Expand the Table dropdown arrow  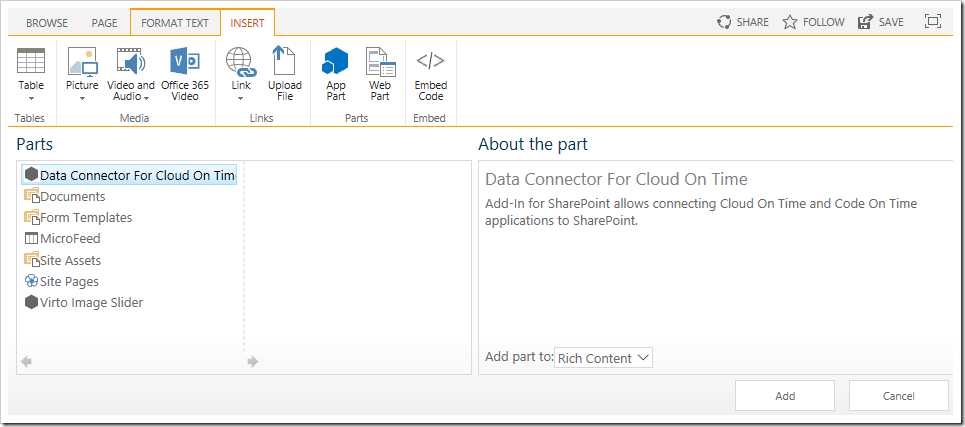click(31, 98)
